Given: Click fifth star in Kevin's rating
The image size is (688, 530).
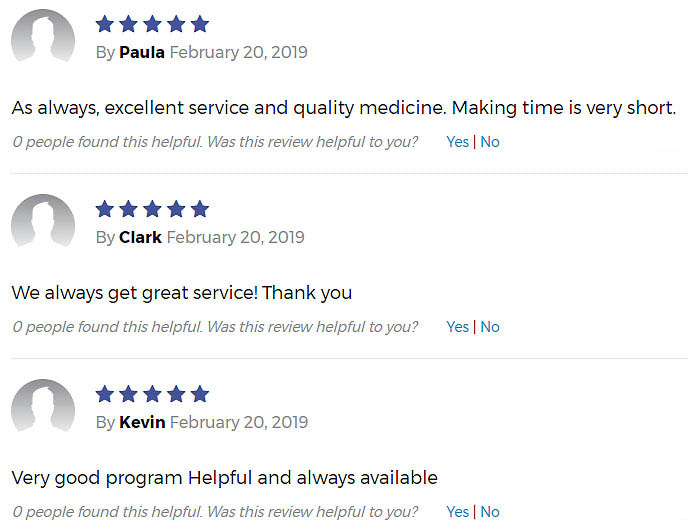Looking at the screenshot, I should pos(200,394).
